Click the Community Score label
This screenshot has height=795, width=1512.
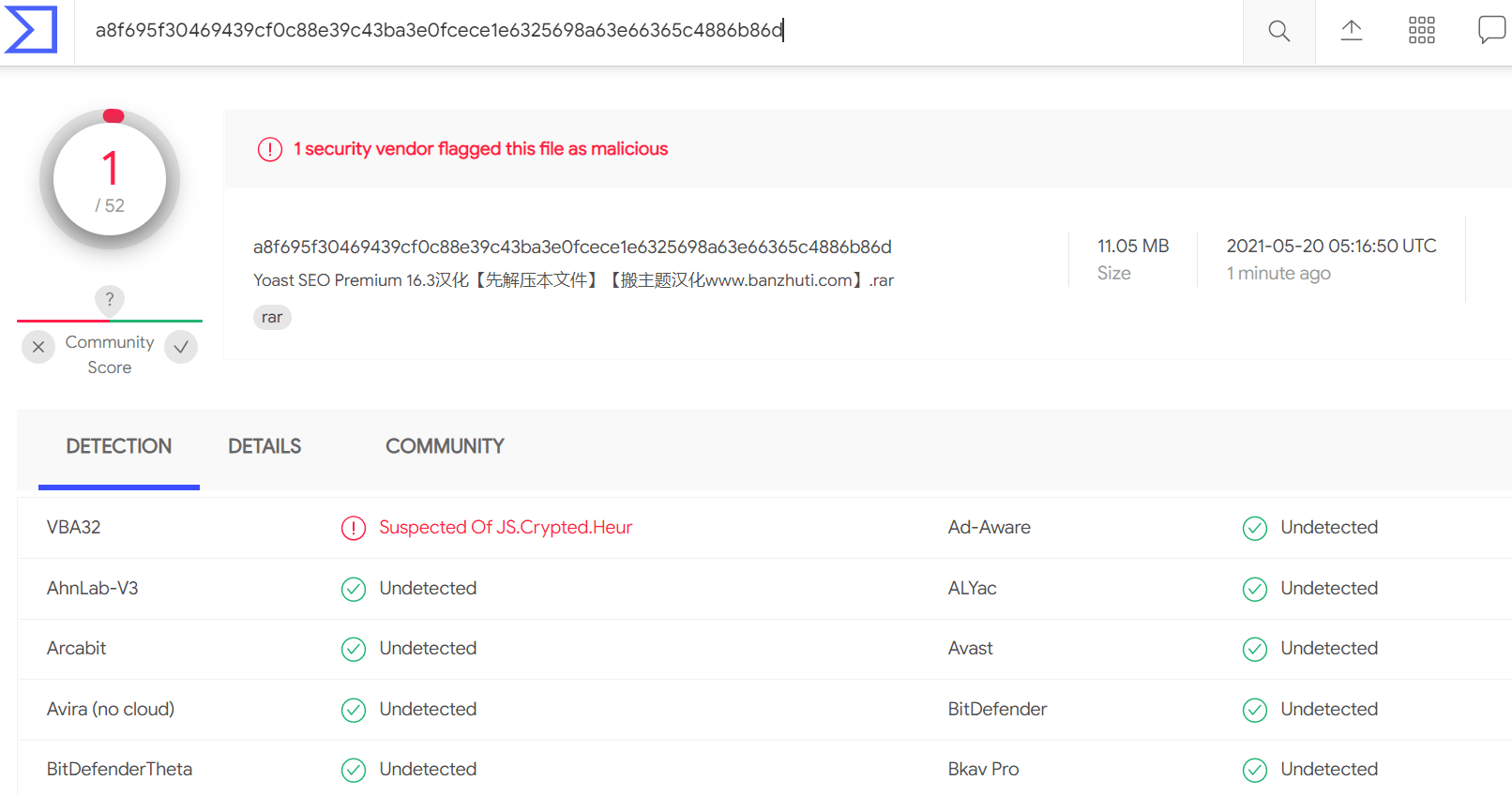point(110,354)
